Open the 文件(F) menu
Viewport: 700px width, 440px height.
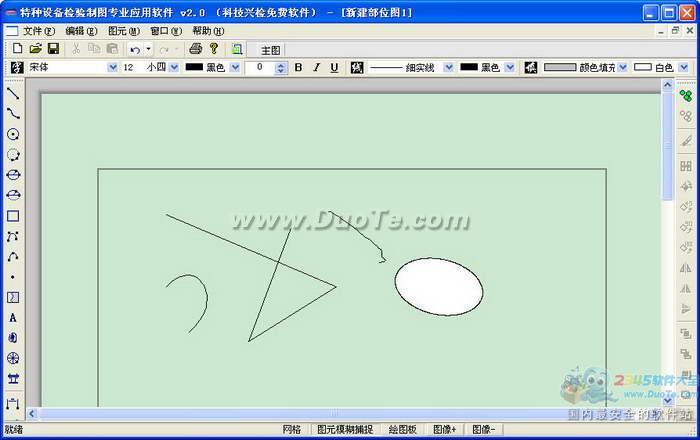coord(39,31)
